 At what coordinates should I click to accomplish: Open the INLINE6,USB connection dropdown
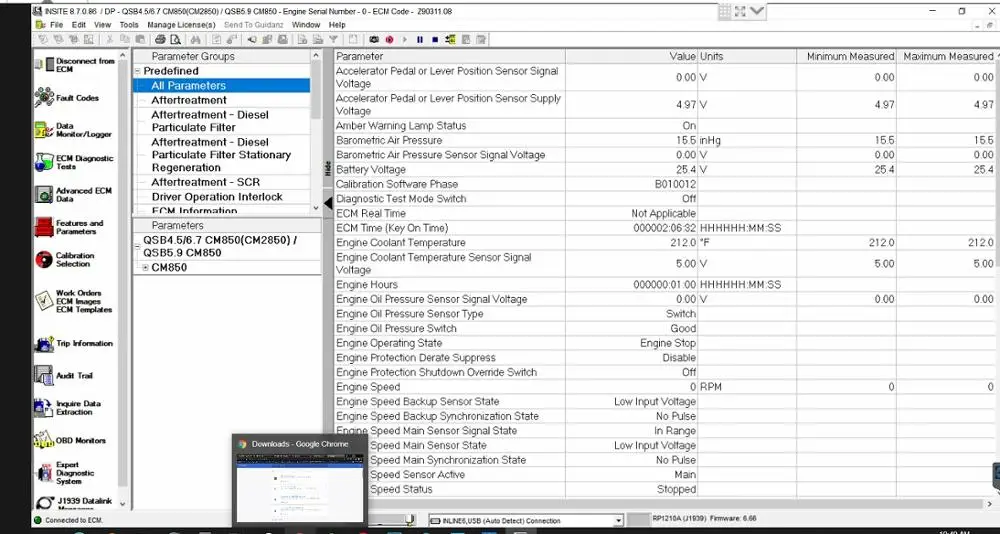(618, 521)
